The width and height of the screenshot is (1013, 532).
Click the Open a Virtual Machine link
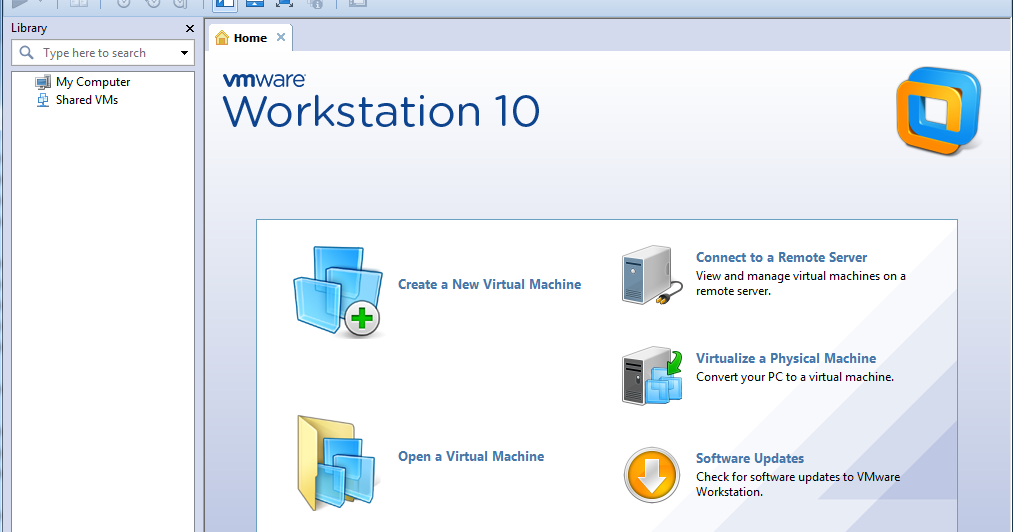pos(471,456)
